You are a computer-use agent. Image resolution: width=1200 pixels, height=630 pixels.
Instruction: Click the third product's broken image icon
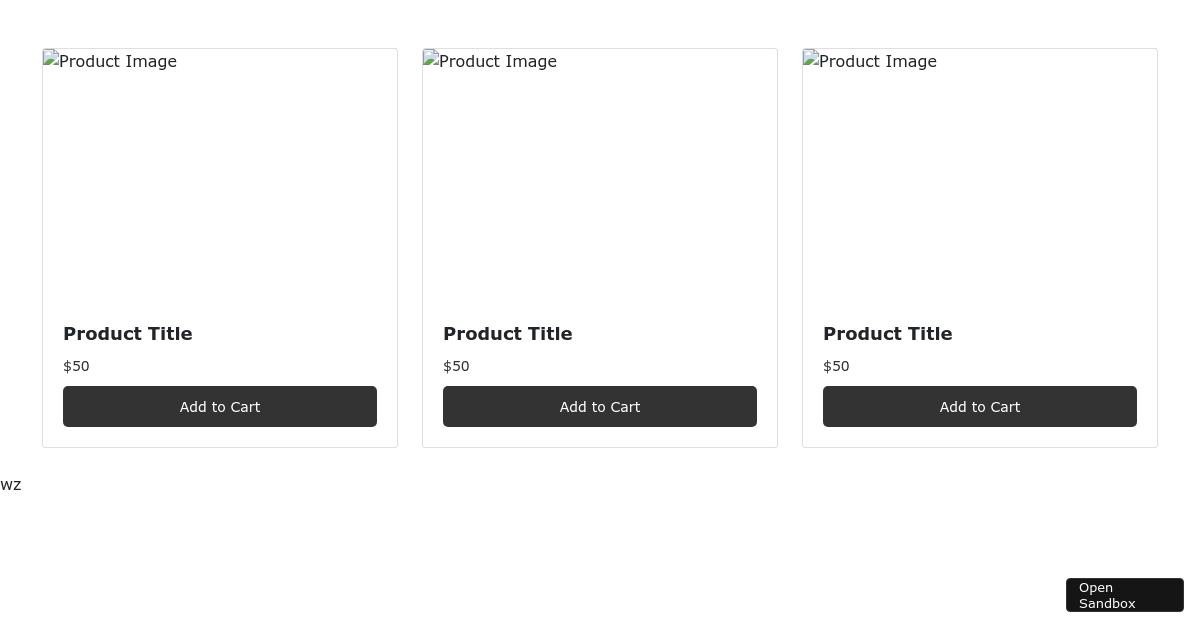click(x=811, y=58)
